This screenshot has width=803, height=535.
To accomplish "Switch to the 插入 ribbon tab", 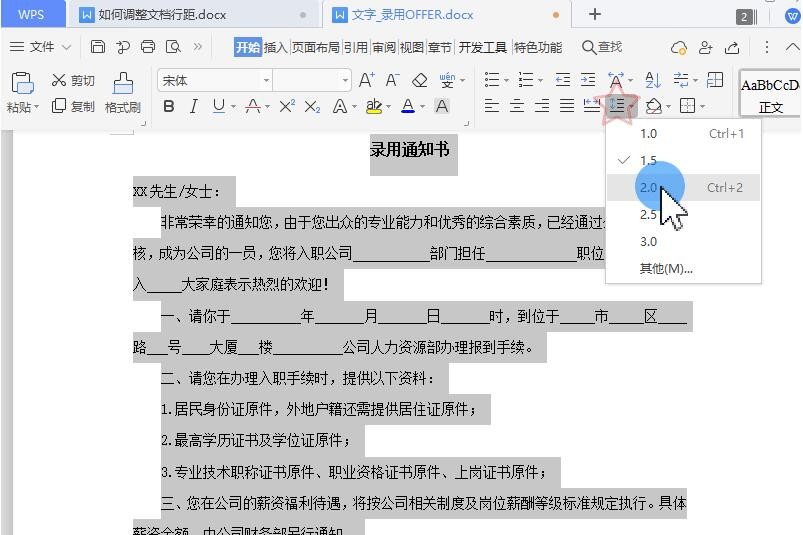I will point(275,47).
